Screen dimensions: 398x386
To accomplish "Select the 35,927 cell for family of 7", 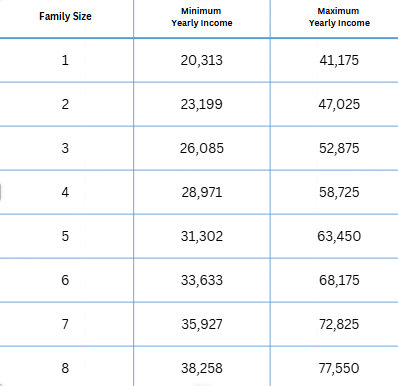I will pyautogui.click(x=202, y=324).
